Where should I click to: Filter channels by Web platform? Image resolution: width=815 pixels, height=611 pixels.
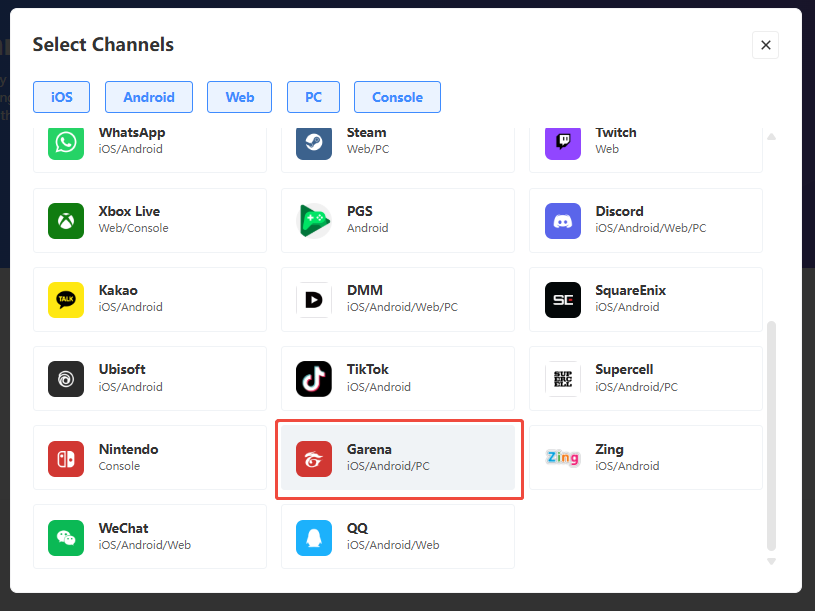(240, 97)
